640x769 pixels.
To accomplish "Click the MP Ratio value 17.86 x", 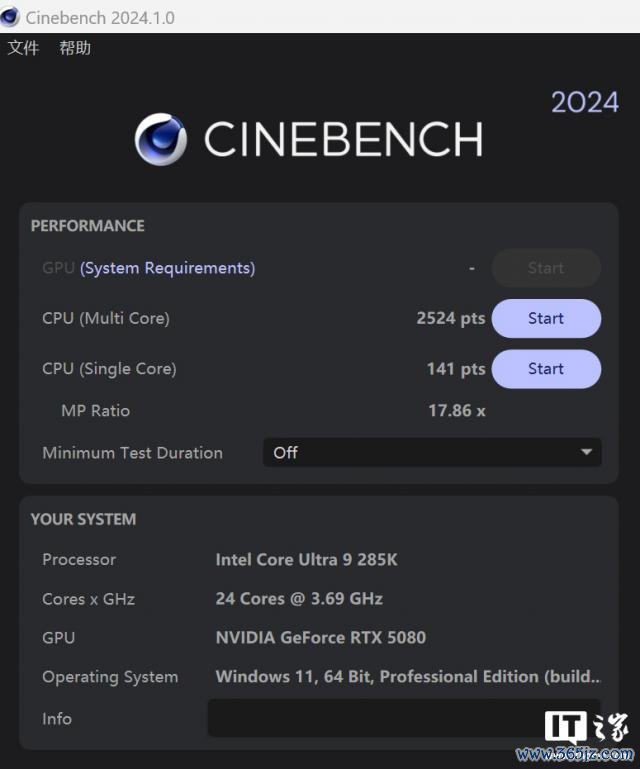I will coord(456,410).
